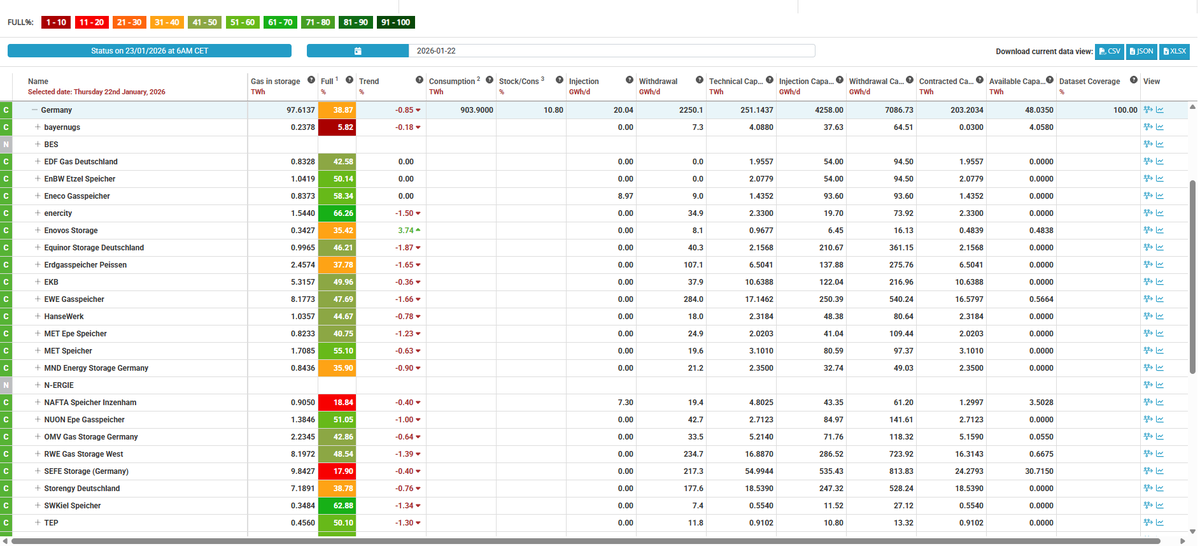This screenshot has height=551, width=1200.
Task: Click info icon on Stock/Cons column header
Action: pos(559,81)
